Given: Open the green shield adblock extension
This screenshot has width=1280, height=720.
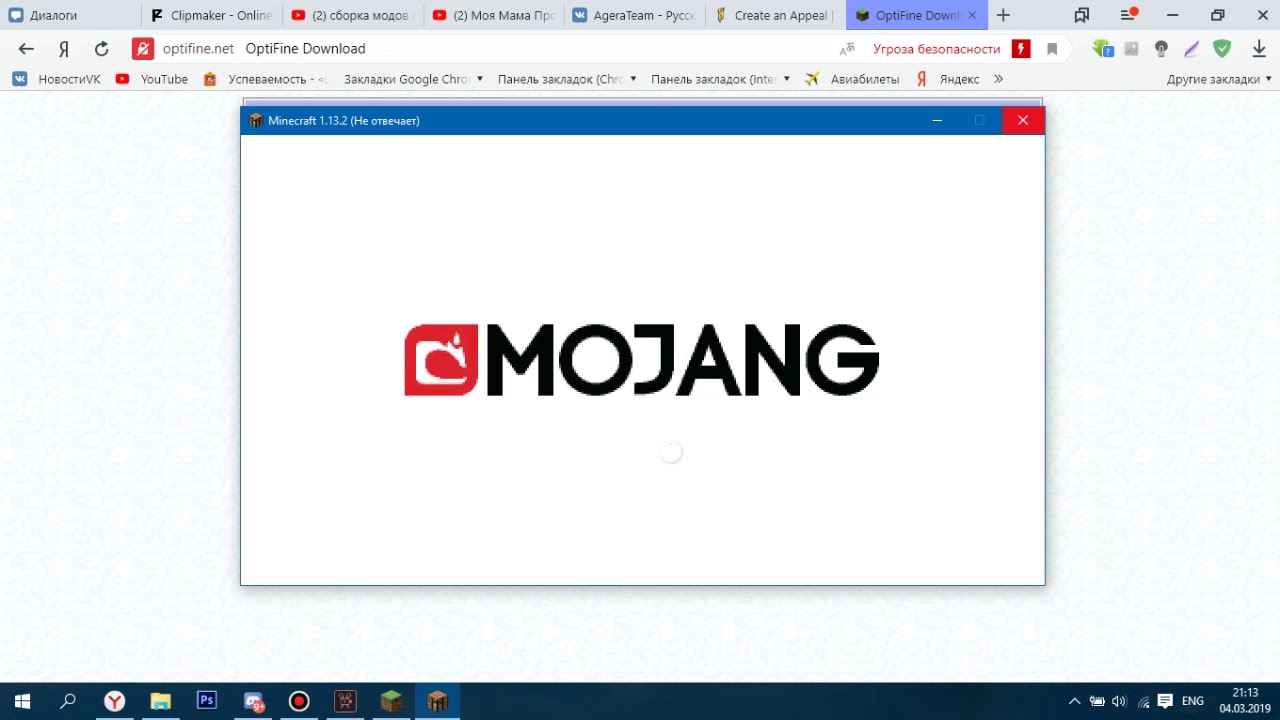Looking at the screenshot, I should click(x=1221, y=48).
